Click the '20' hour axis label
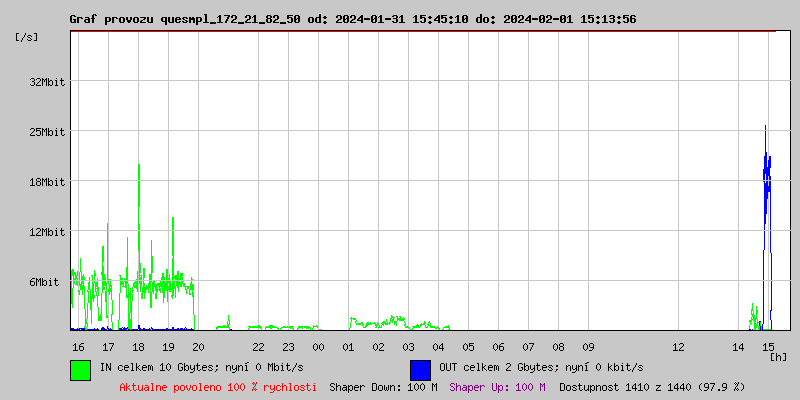800x400 pixels. coord(198,347)
